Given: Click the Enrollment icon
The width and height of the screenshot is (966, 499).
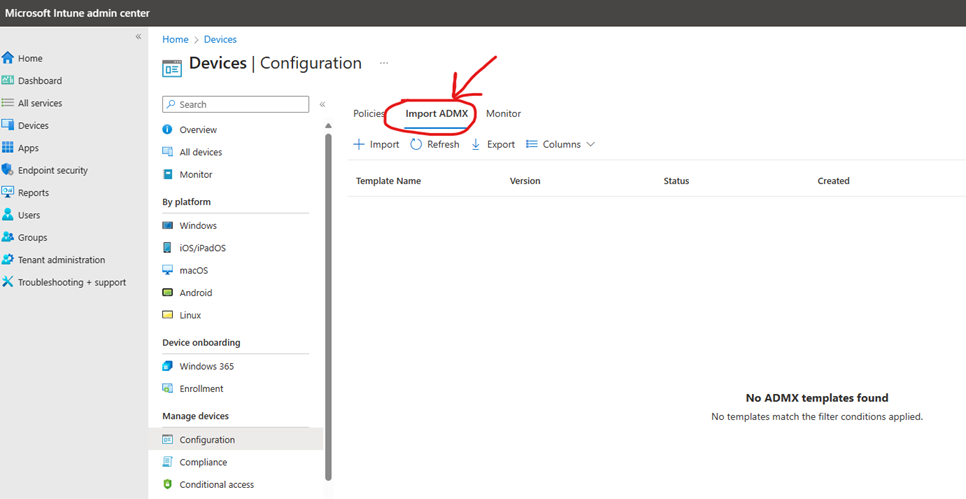Looking at the screenshot, I should pyautogui.click(x=167, y=388).
